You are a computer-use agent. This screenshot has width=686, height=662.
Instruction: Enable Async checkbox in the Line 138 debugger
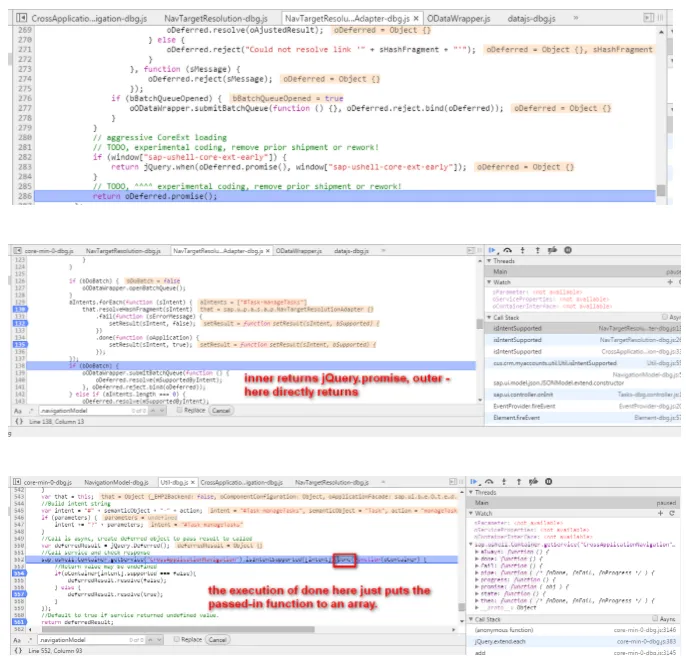tap(665, 317)
